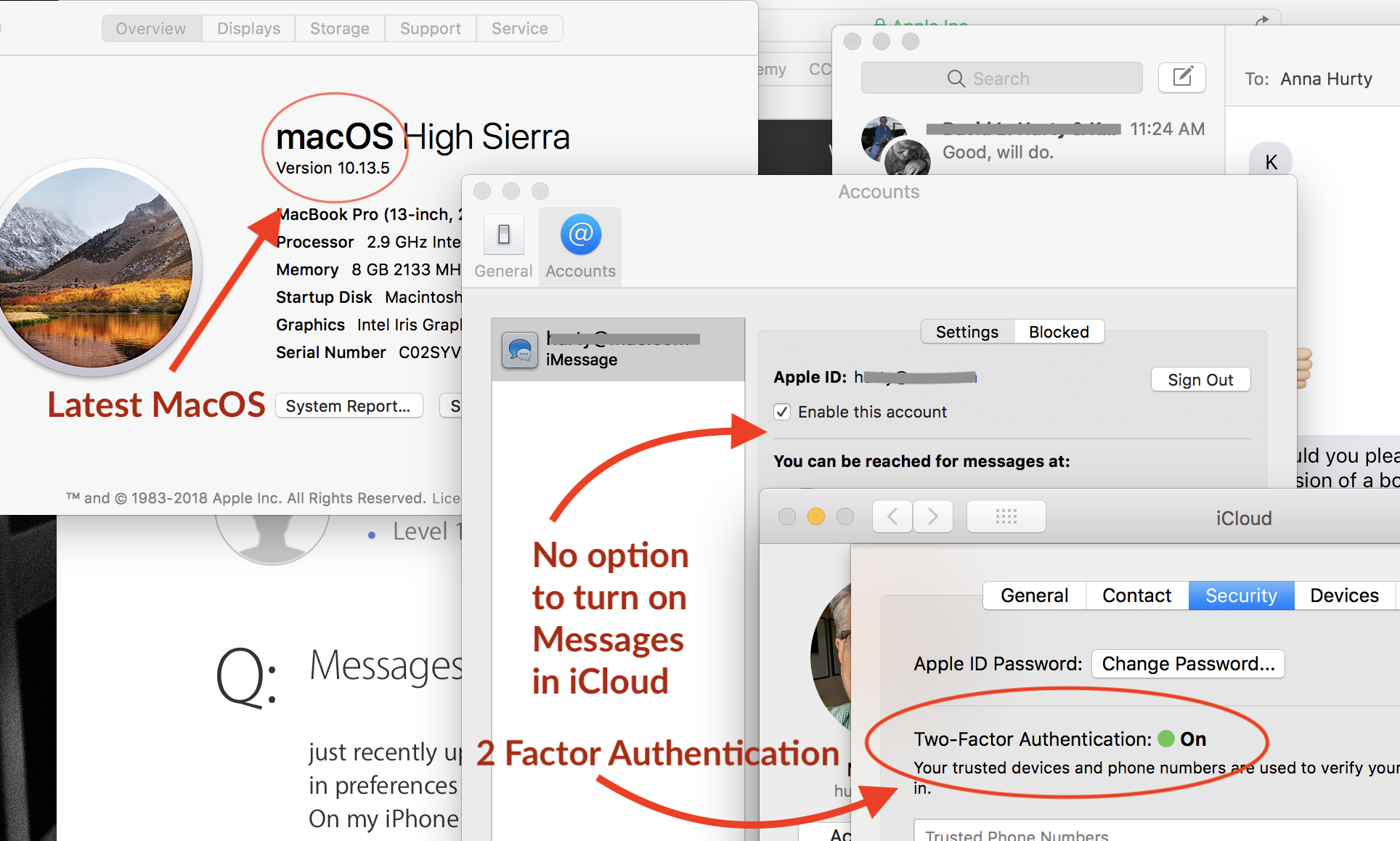Open the General preferences phone icon
Screen dimensions: 1400x841
(x=503, y=235)
